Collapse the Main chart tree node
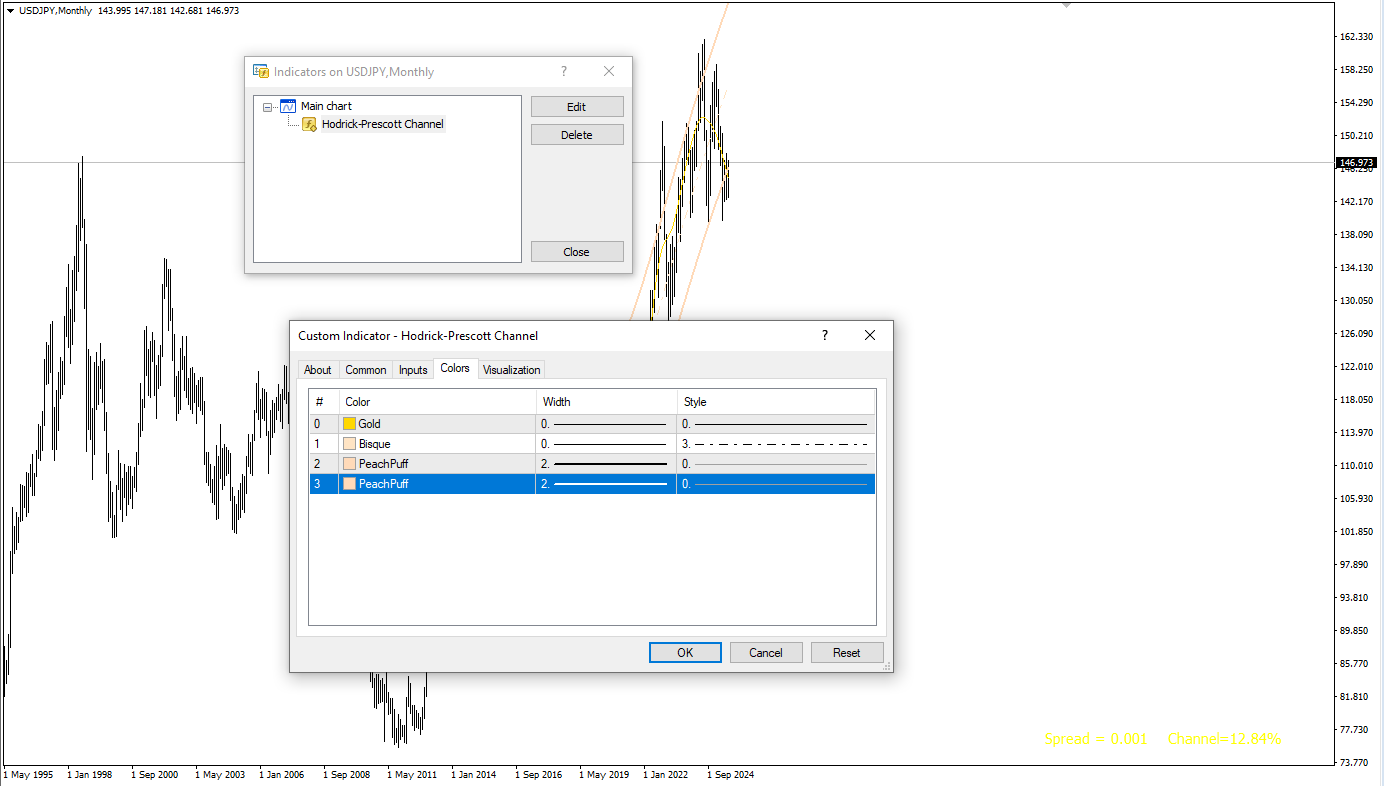The width and height of the screenshot is (1384, 786). tap(268, 107)
